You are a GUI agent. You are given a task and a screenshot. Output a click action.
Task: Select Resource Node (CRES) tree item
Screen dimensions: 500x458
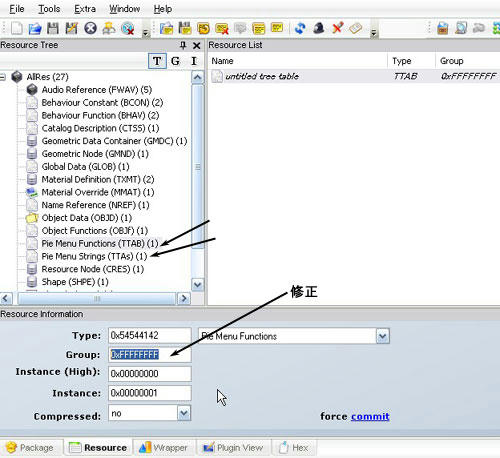click(92, 269)
